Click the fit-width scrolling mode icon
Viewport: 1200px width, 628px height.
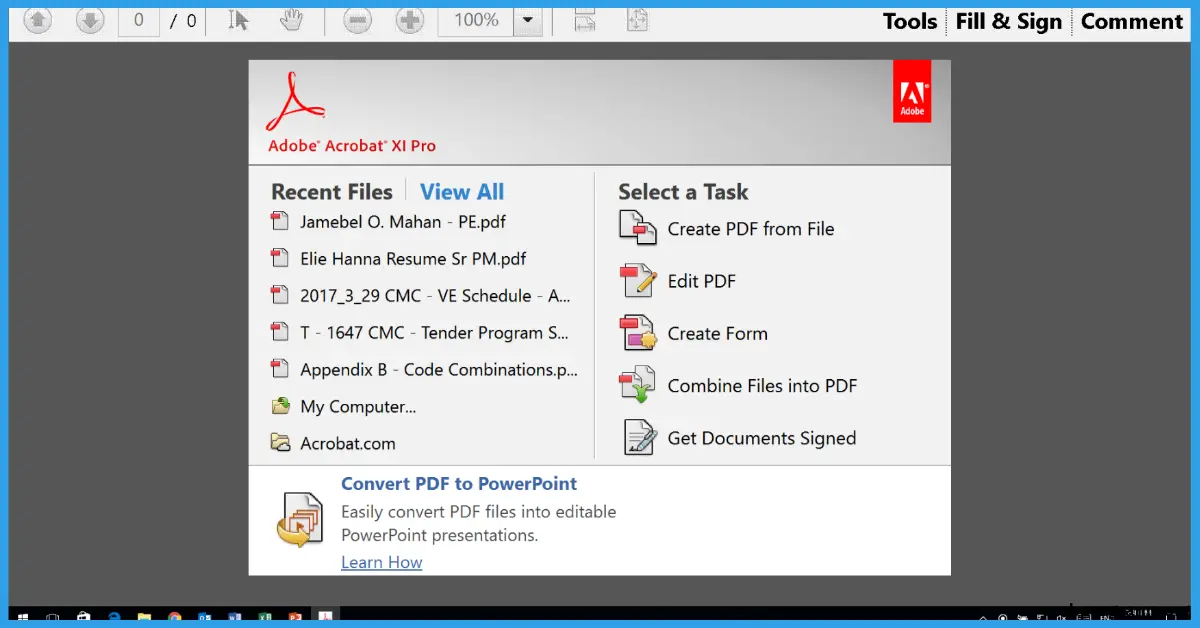pos(586,20)
